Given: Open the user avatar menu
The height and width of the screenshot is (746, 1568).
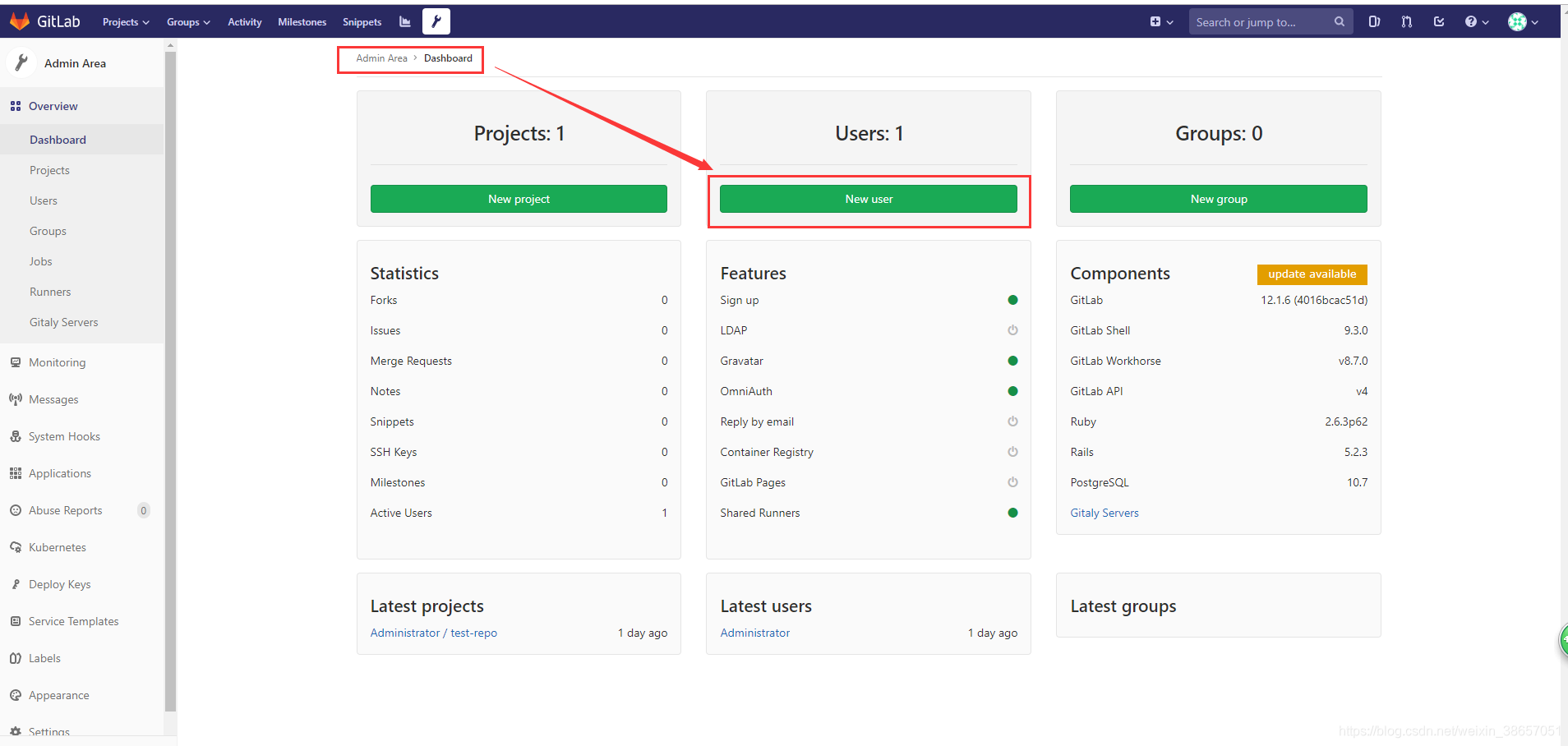Looking at the screenshot, I should pyautogui.click(x=1523, y=22).
